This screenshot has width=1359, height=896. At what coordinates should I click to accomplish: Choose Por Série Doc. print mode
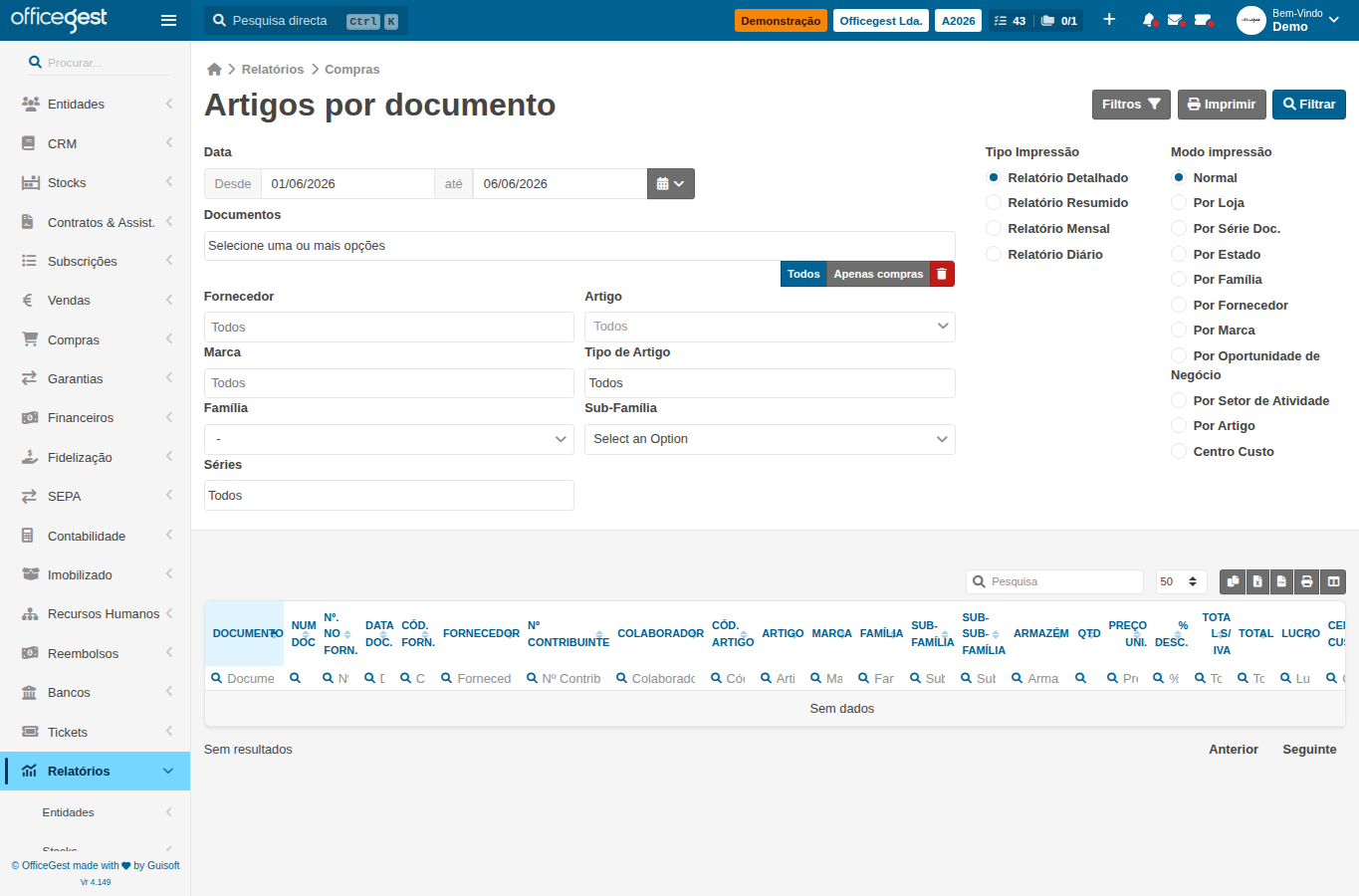click(1179, 228)
